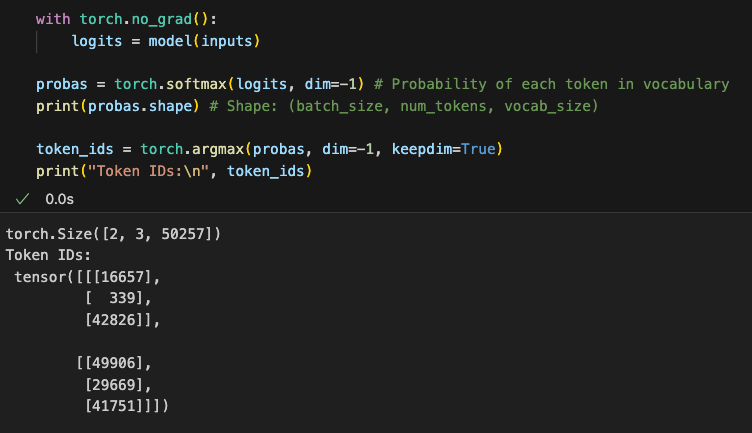The image size is (752, 433).
Task: Click torch.Size([2, 3, 50257]) output line
Action: point(113,234)
